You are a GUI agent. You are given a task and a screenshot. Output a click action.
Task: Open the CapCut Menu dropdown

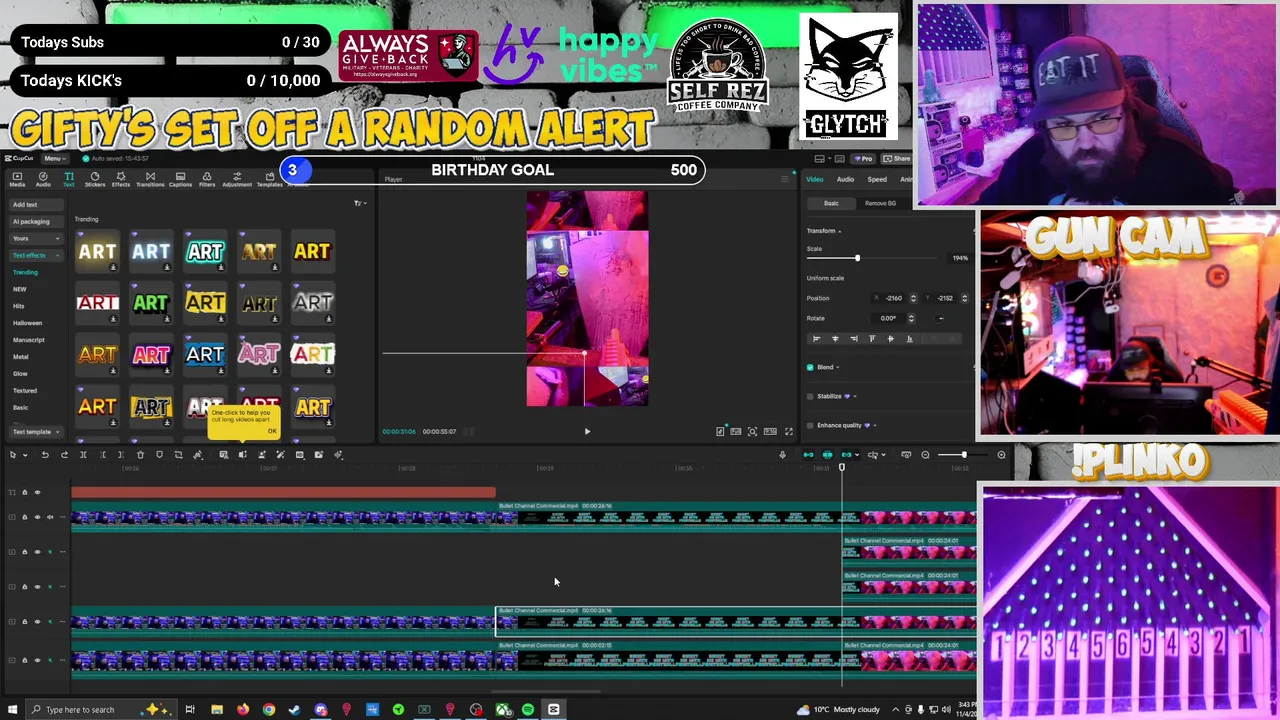click(54, 158)
